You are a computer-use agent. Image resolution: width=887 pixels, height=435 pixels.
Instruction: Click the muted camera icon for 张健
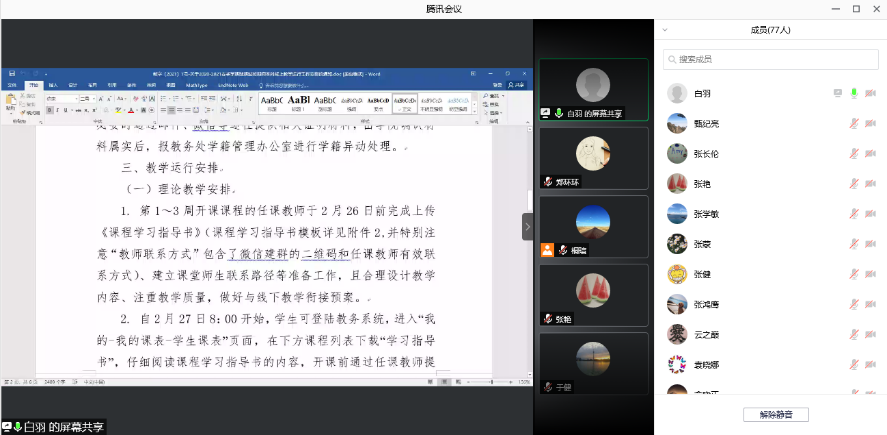point(871,274)
